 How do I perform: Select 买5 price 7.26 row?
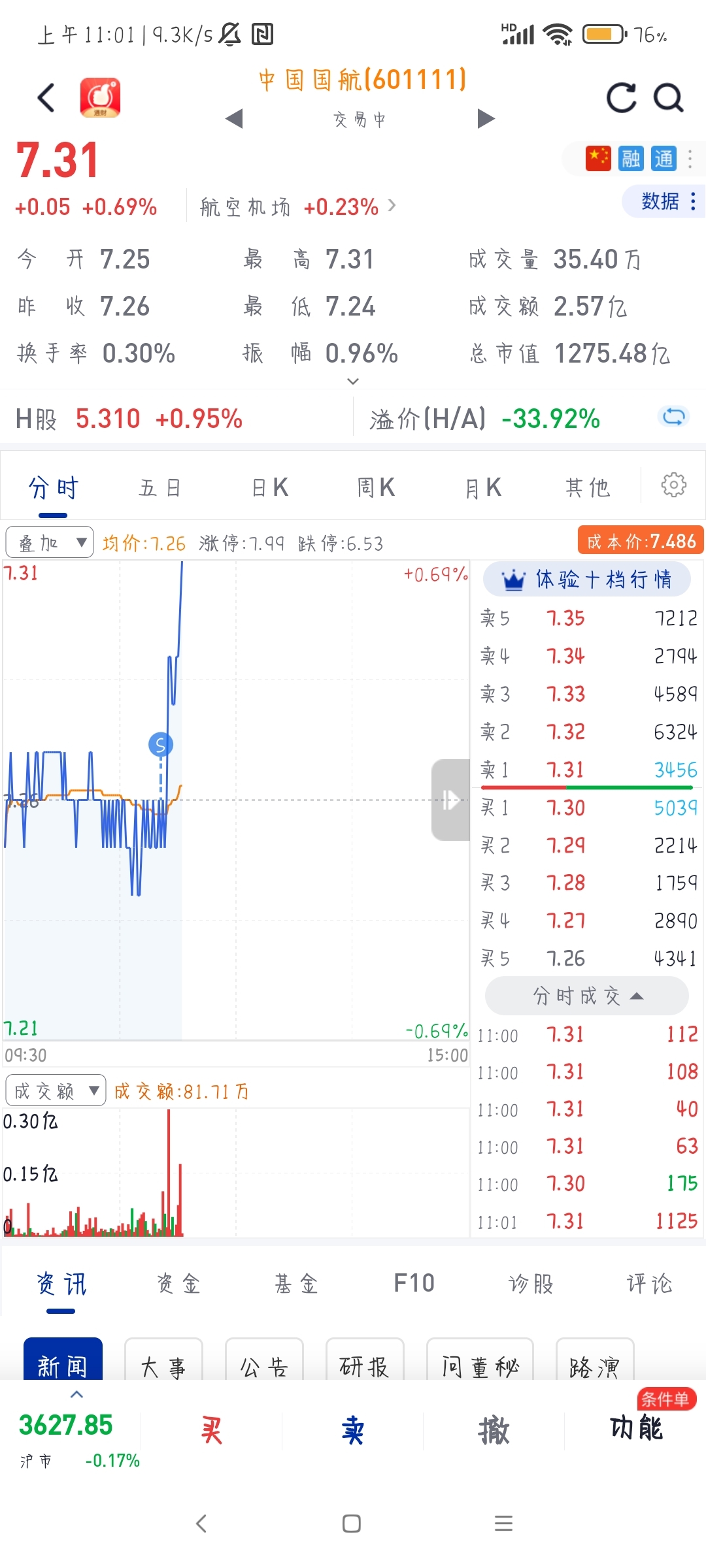[588, 958]
